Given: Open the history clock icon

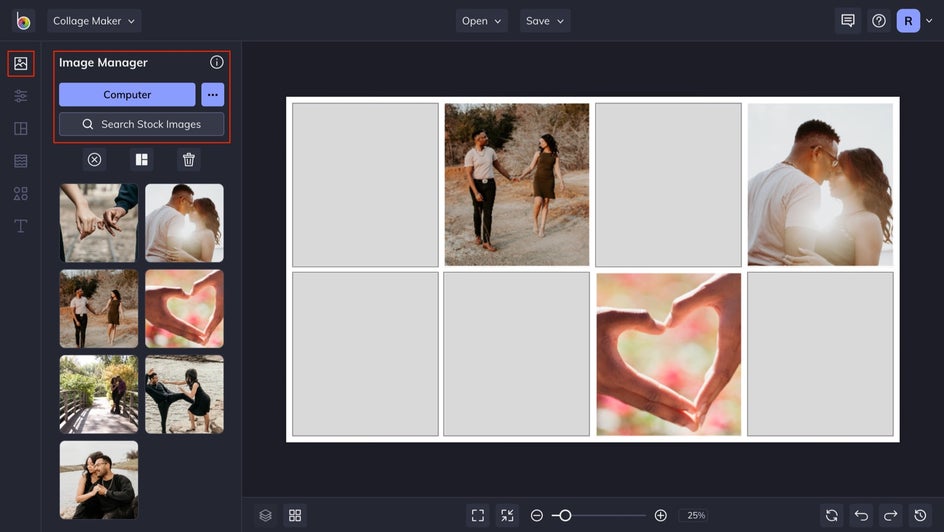Looking at the screenshot, I should tap(920, 515).
